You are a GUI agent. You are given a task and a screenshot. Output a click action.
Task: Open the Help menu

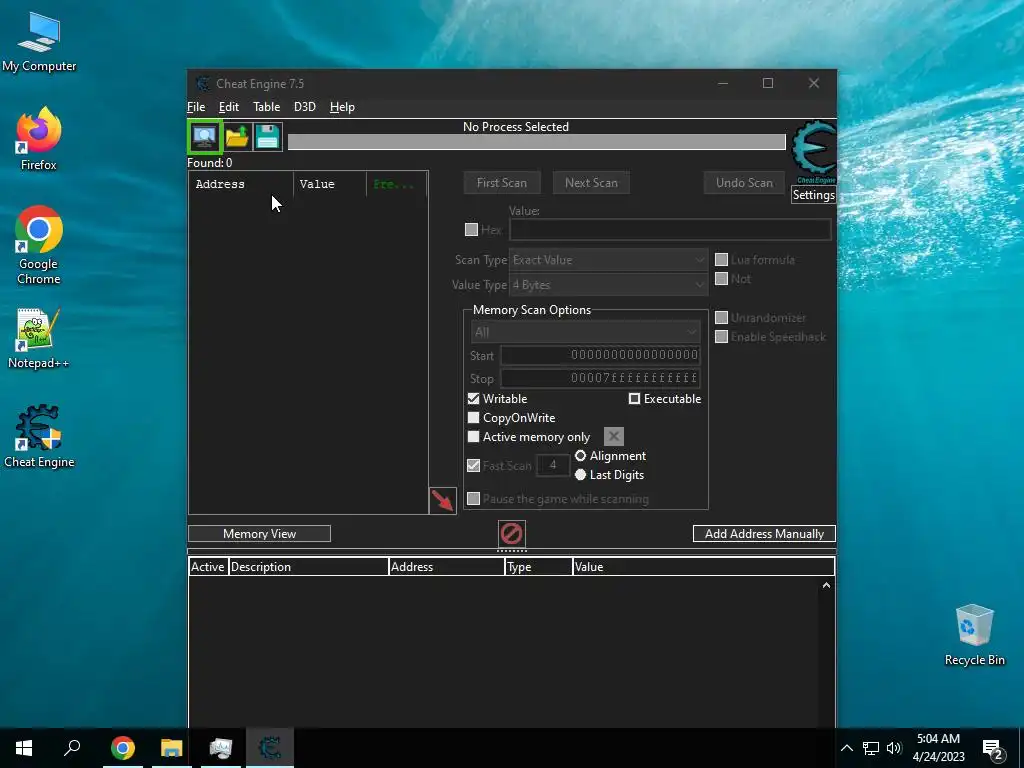pos(342,107)
